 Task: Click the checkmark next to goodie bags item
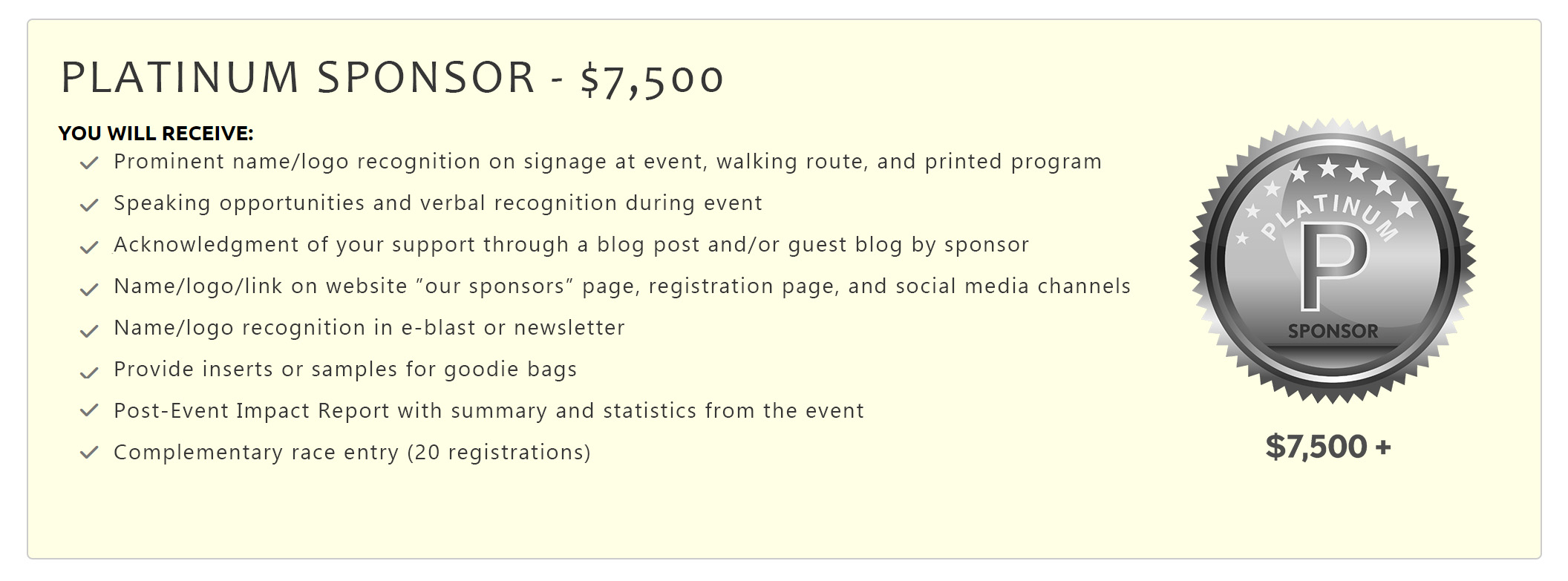click(89, 372)
